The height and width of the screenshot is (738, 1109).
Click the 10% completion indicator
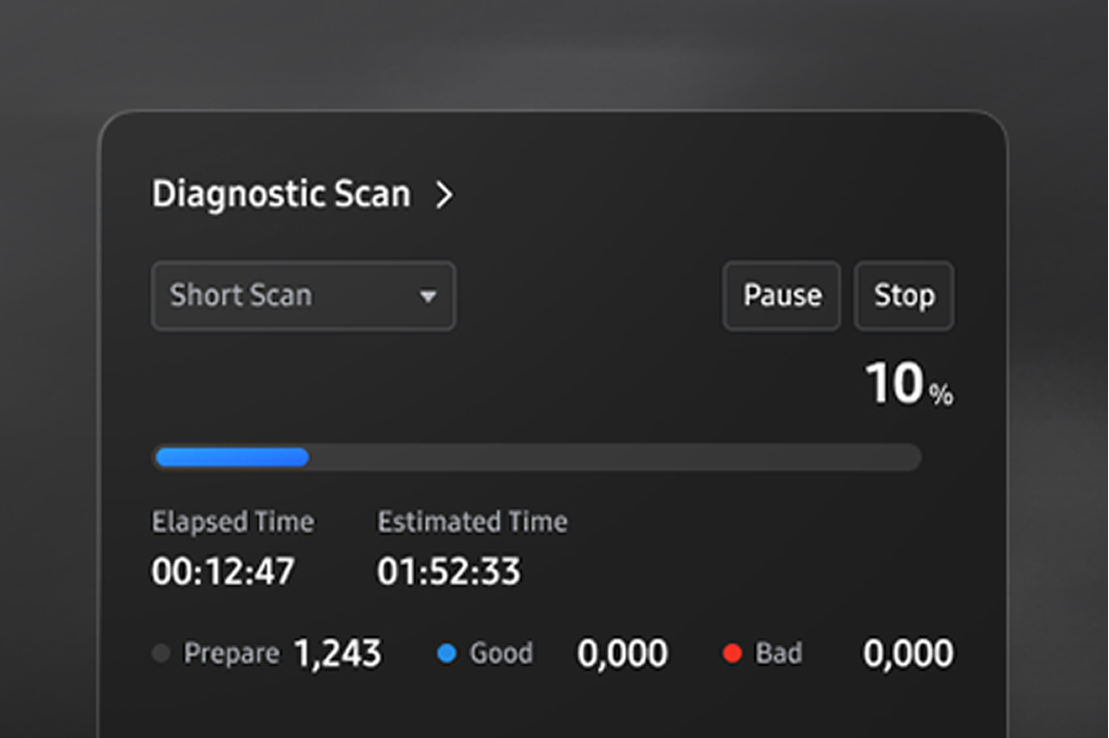coord(905,382)
